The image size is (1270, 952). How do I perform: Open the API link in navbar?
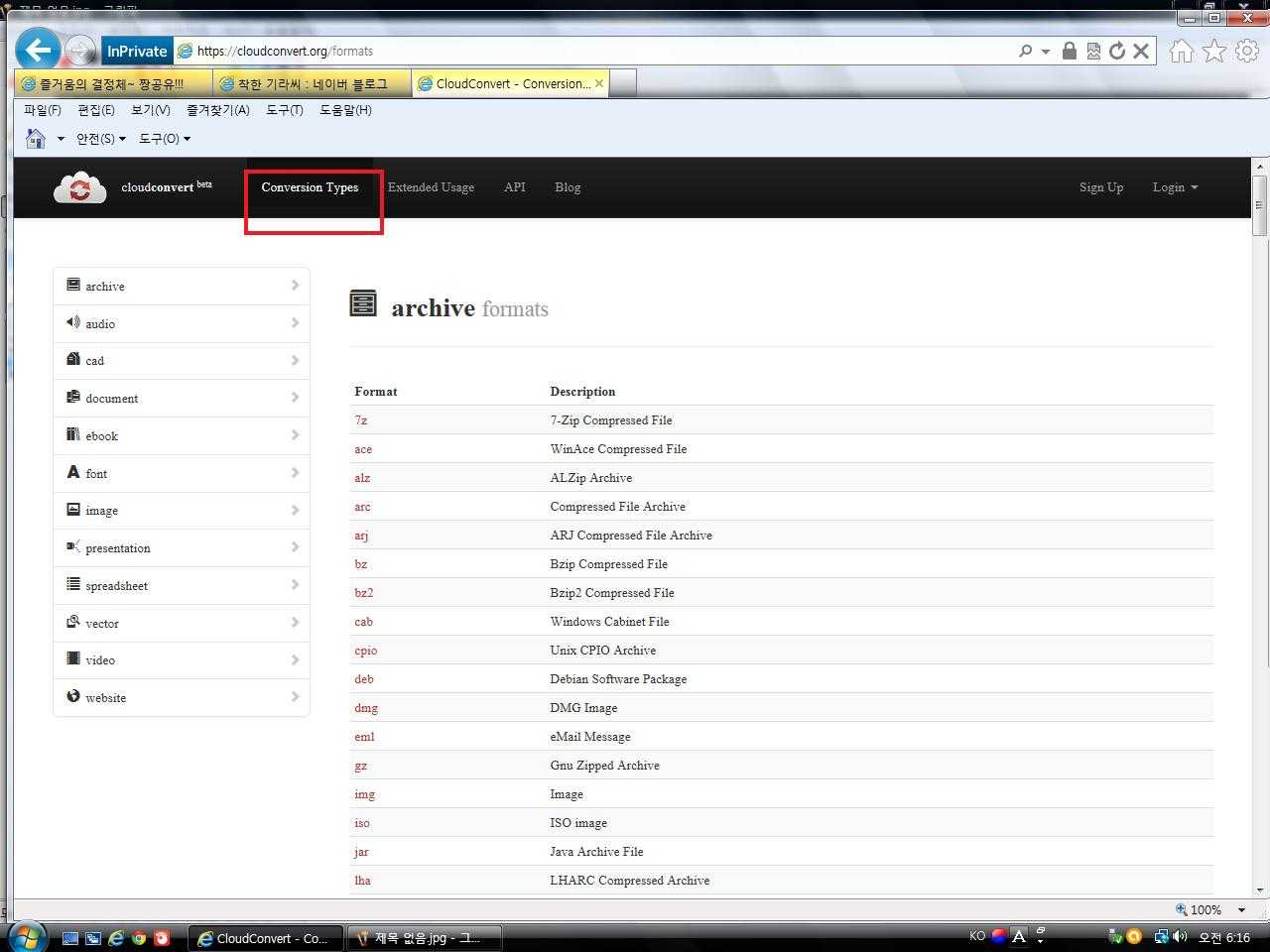515,187
